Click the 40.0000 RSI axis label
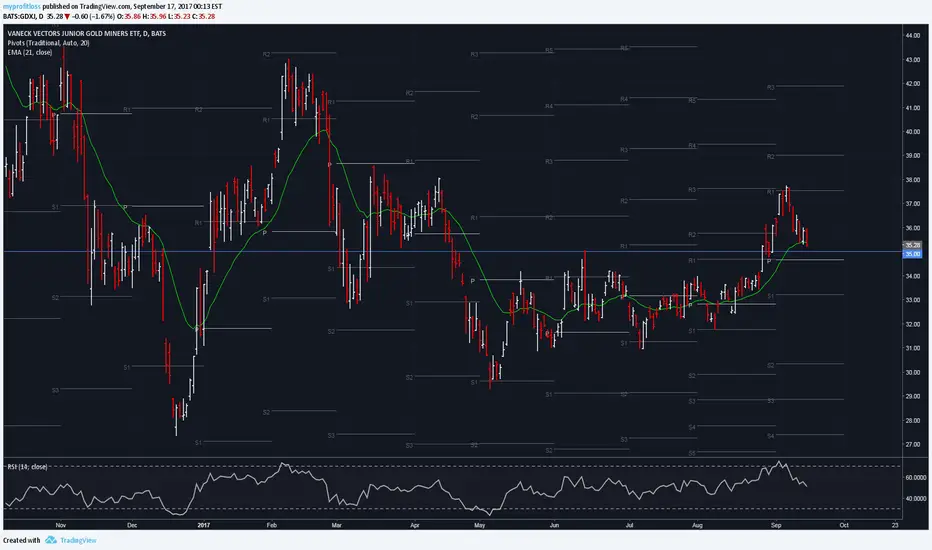Viewport: 932px width, 550px height. (x=915, y=498)
